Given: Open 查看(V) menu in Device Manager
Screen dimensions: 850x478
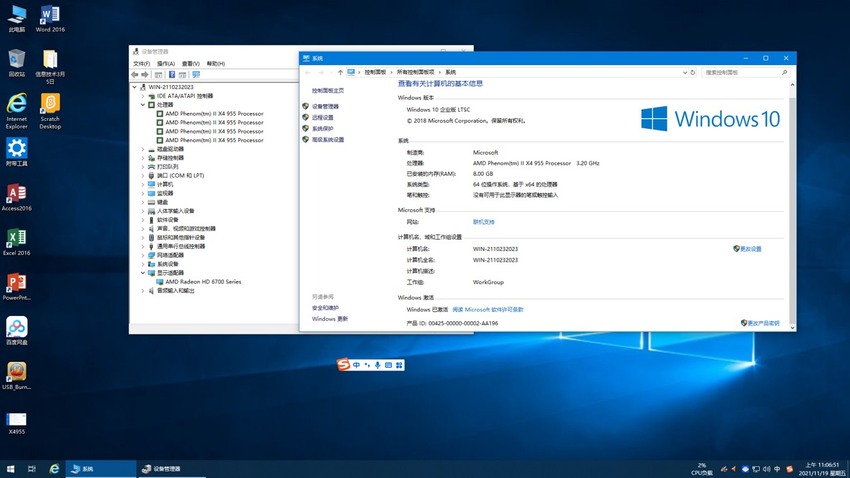Looking at the screenshot, I should point(191,63).
